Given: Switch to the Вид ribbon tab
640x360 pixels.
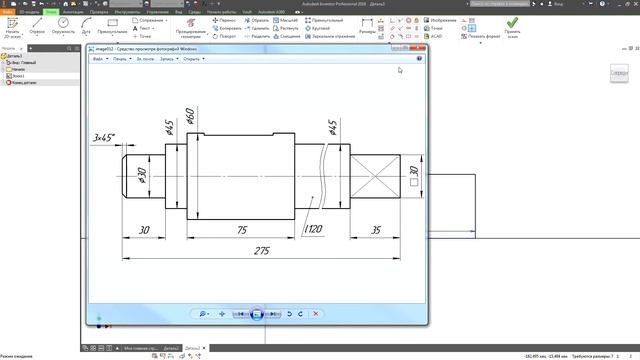Looking at the screenshot, I should coord(179,12).
